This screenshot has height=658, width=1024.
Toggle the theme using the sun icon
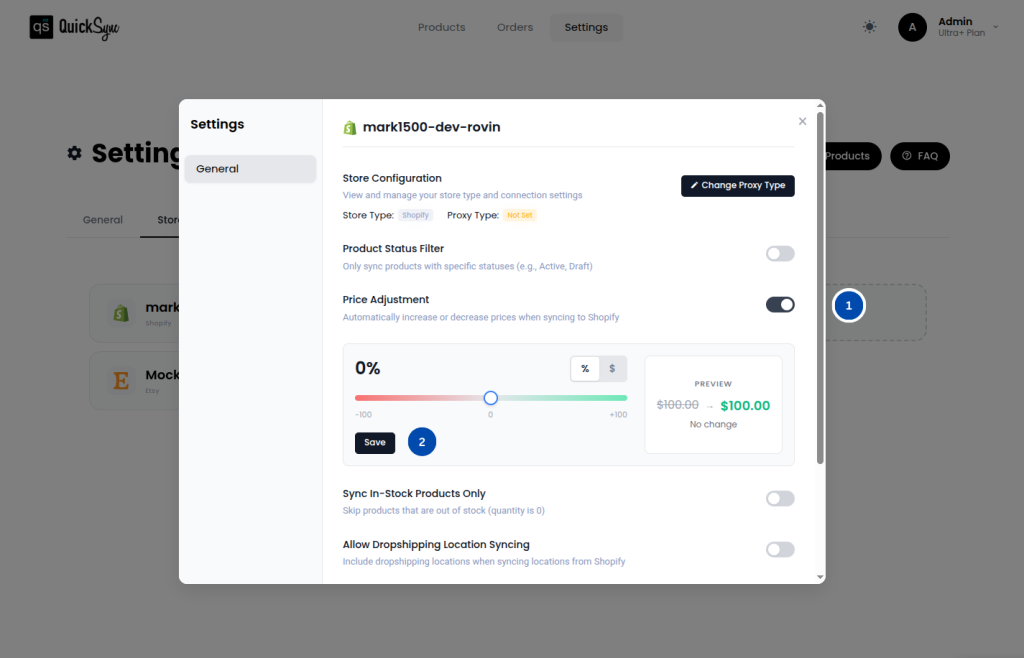pos(869,26)
